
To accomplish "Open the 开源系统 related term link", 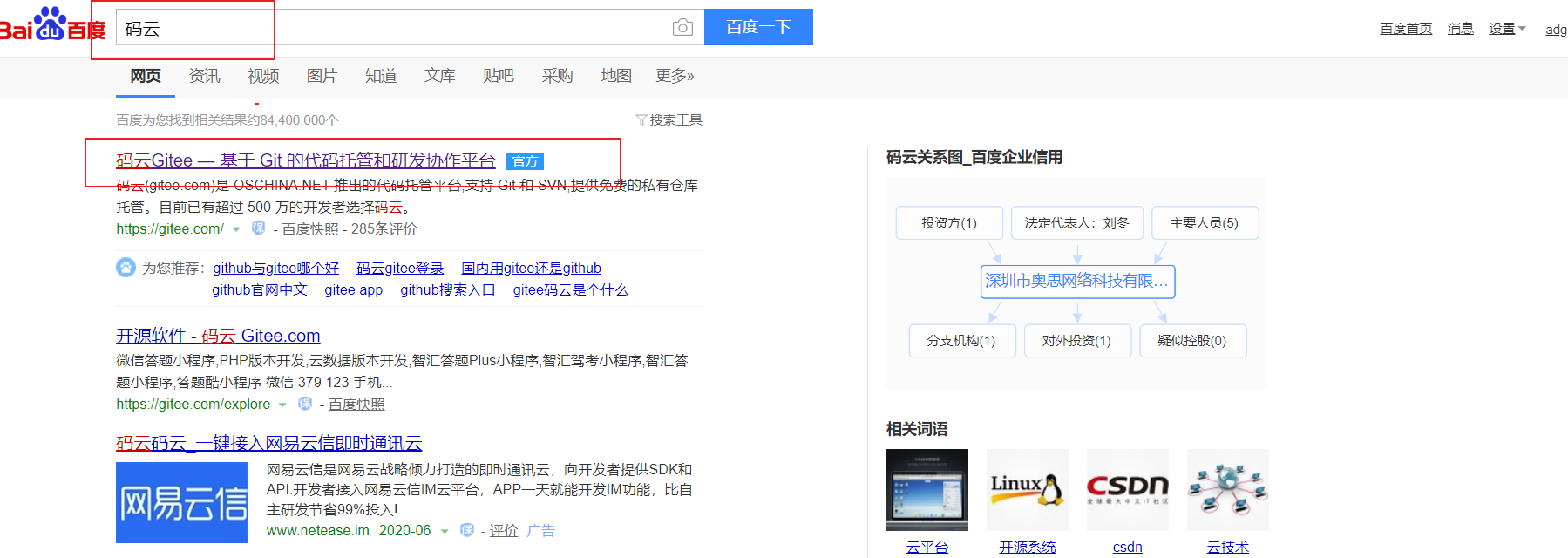I will [1027, 547].
